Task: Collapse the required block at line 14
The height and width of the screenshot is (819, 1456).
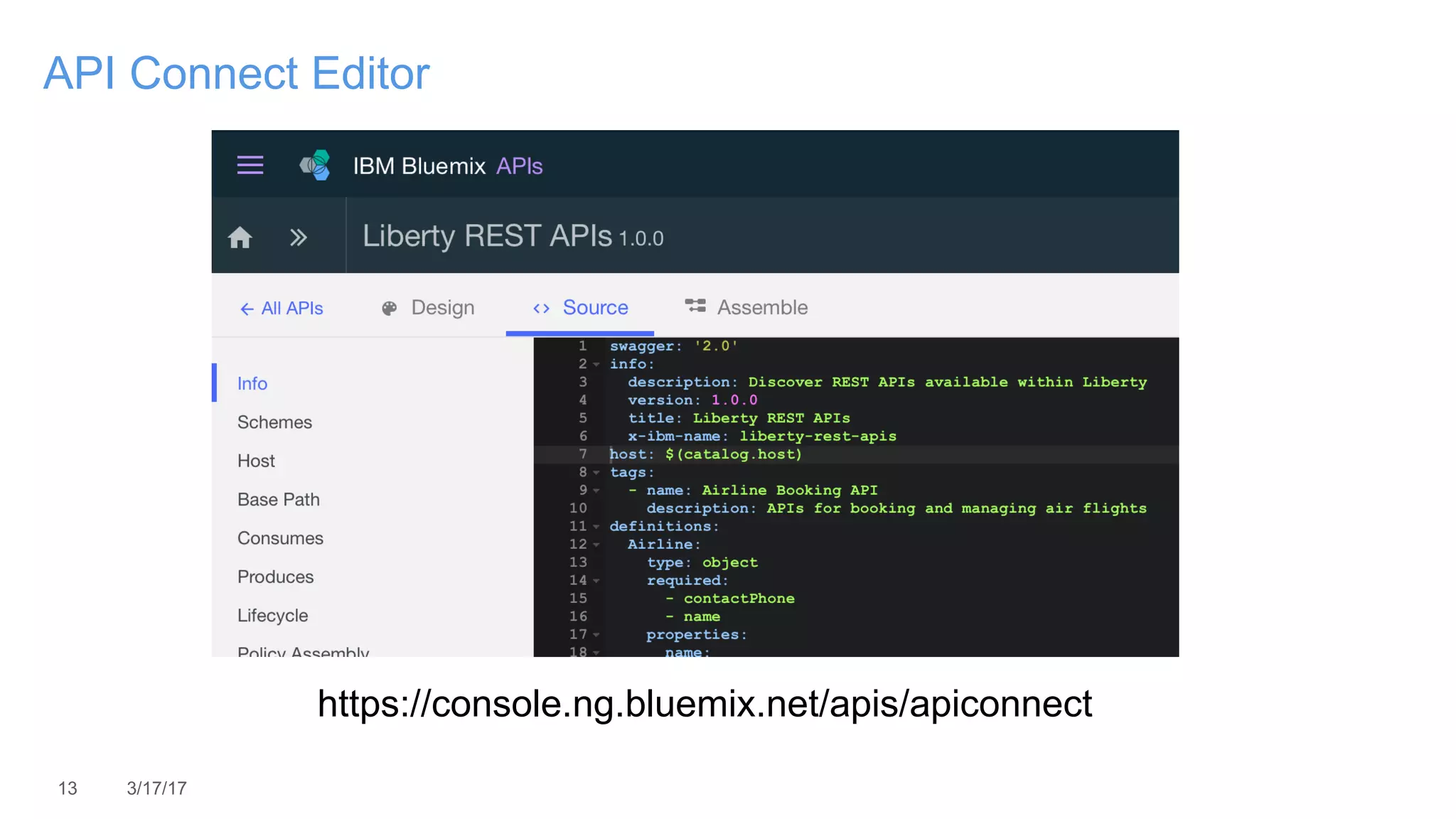Action: (x=596, y=581)
